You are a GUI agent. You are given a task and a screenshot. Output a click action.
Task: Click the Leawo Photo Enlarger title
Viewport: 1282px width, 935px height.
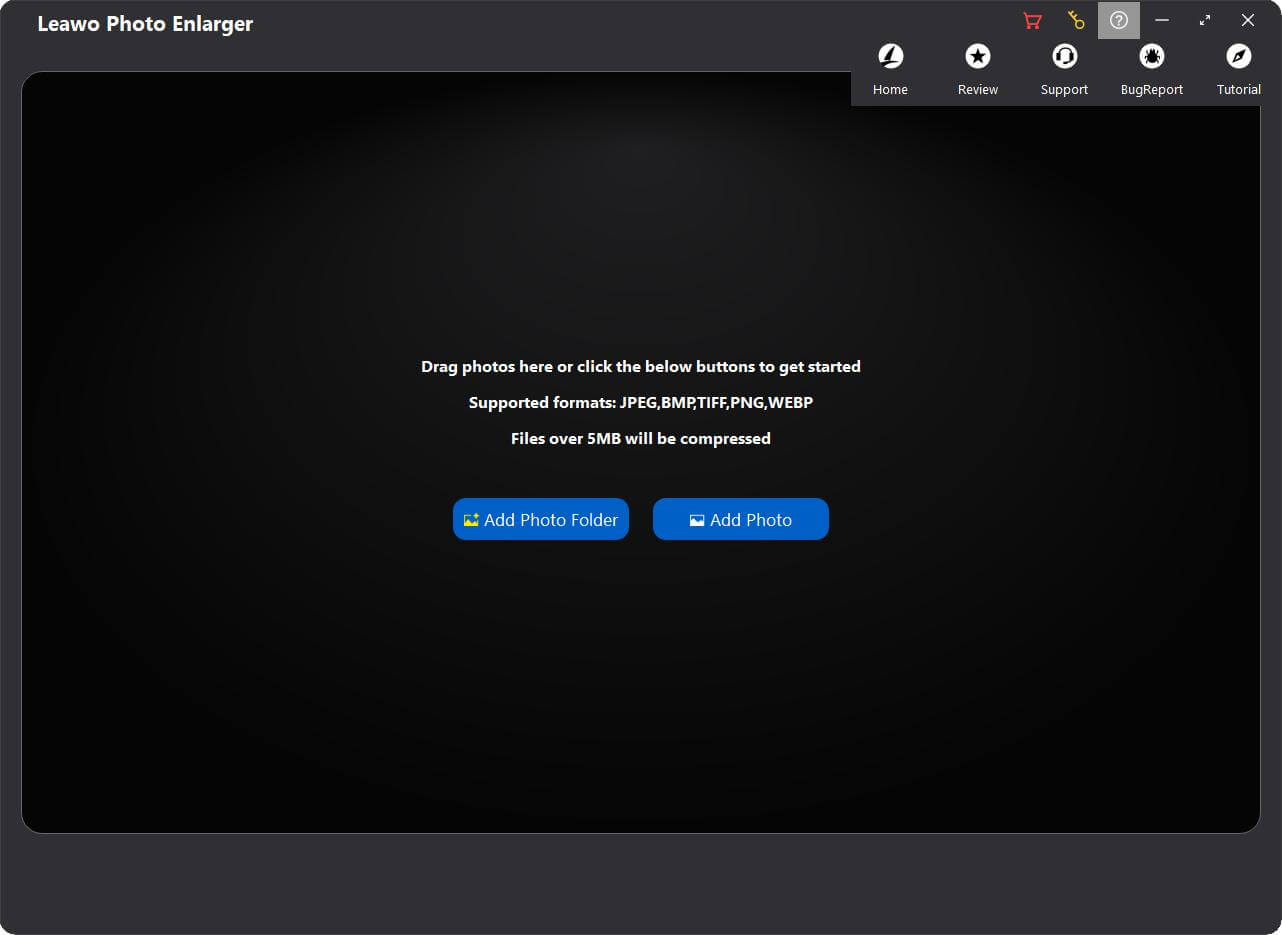(145, 24)
